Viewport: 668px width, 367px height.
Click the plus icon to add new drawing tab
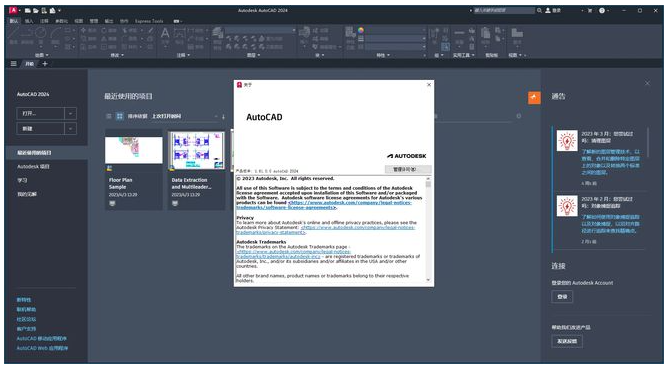click(45, 64)
